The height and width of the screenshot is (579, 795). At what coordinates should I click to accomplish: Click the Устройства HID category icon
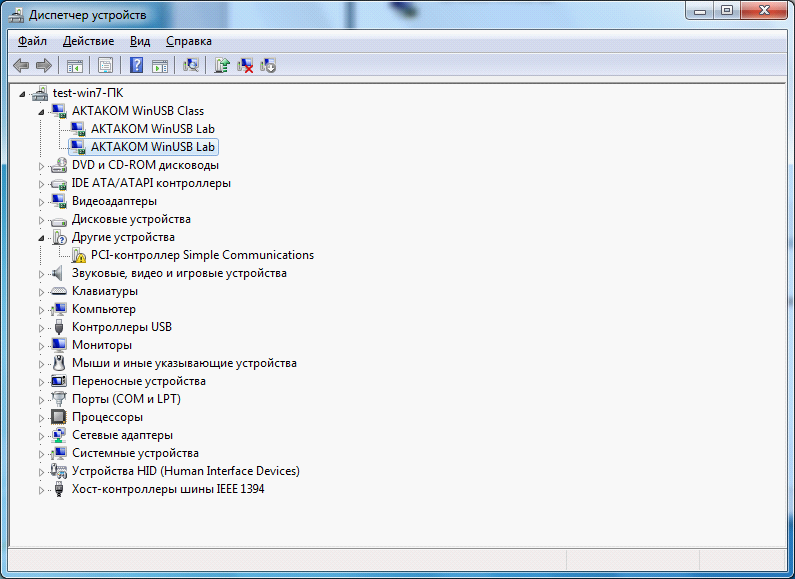[59, 471]
